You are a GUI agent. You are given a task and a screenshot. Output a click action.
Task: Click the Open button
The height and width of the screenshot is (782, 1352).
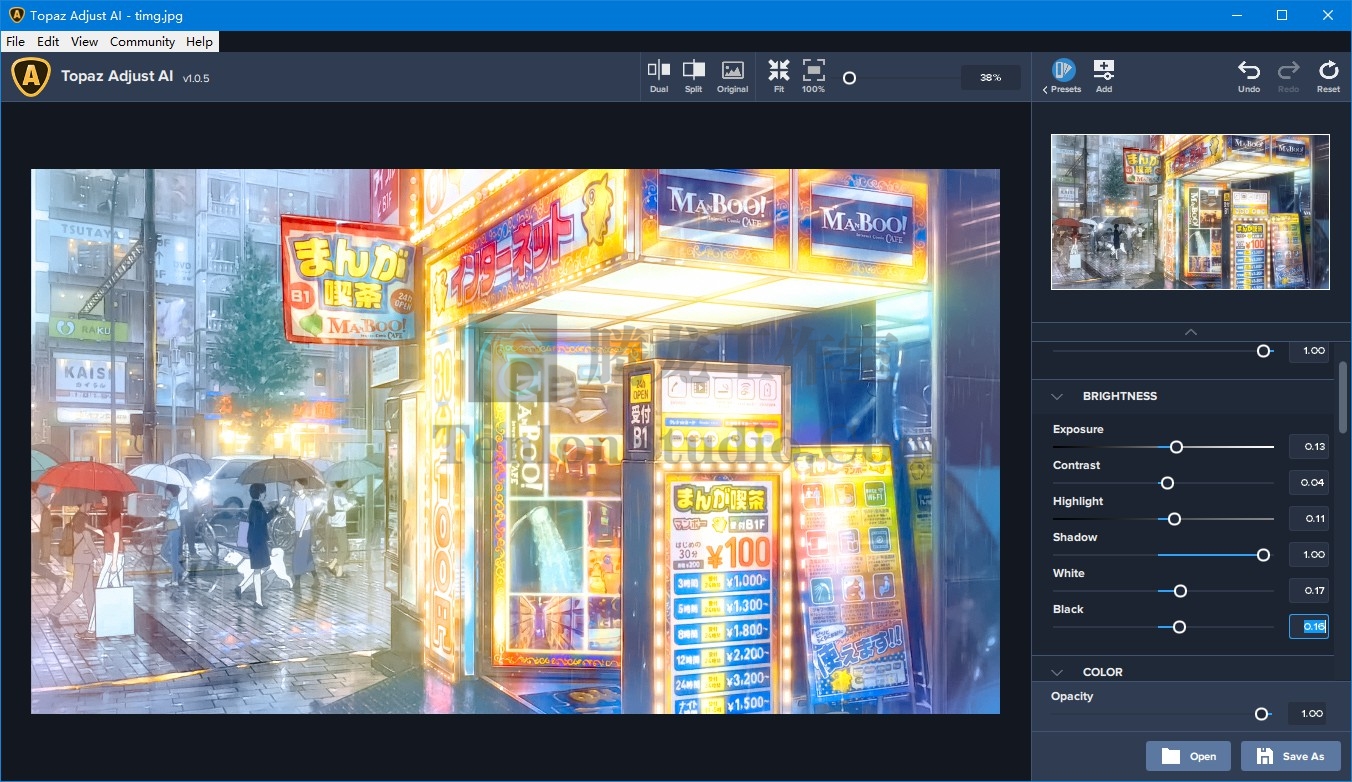pyautogui.click(x=1189, y=756)
